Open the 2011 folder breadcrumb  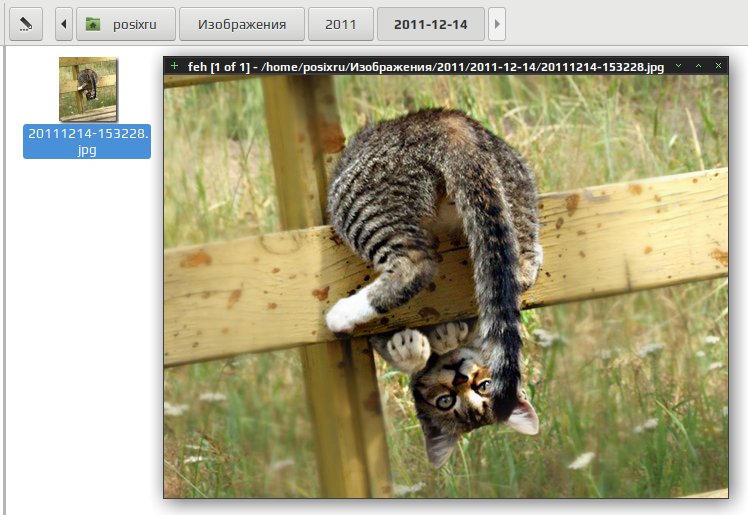[x=341, y=24]
